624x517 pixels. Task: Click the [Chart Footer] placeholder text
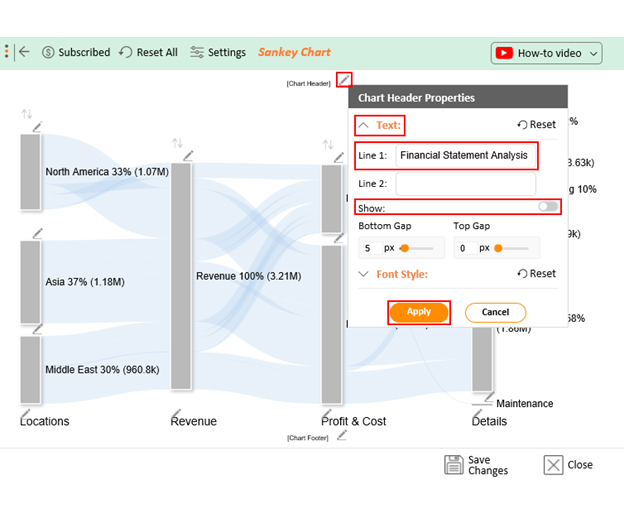click(x=308, y=438)
